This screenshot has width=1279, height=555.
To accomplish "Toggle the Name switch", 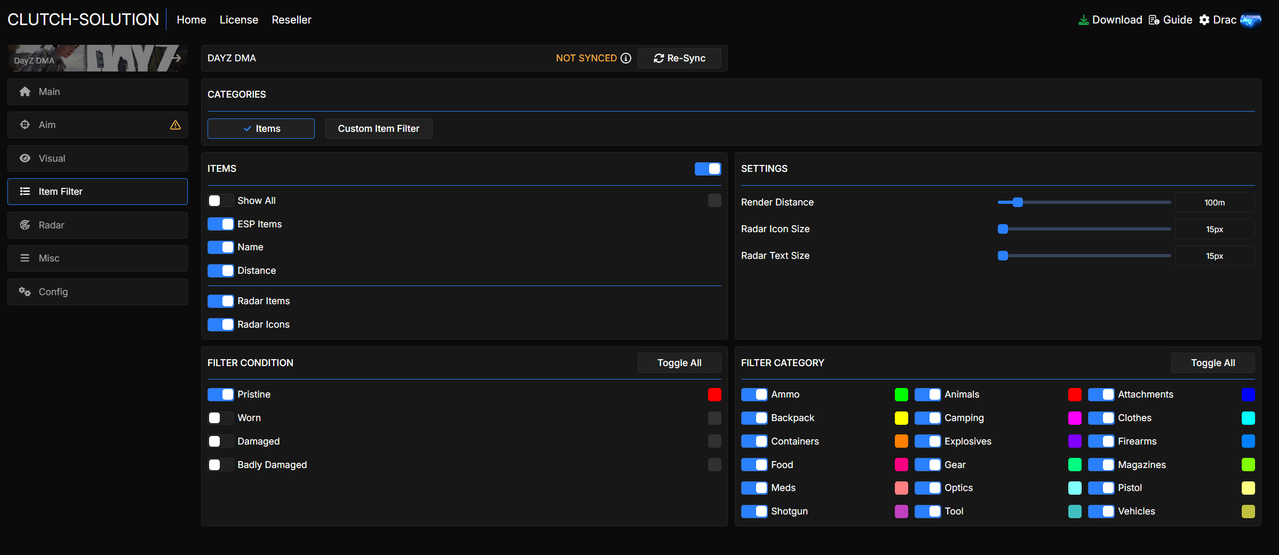I will (221, 247).
